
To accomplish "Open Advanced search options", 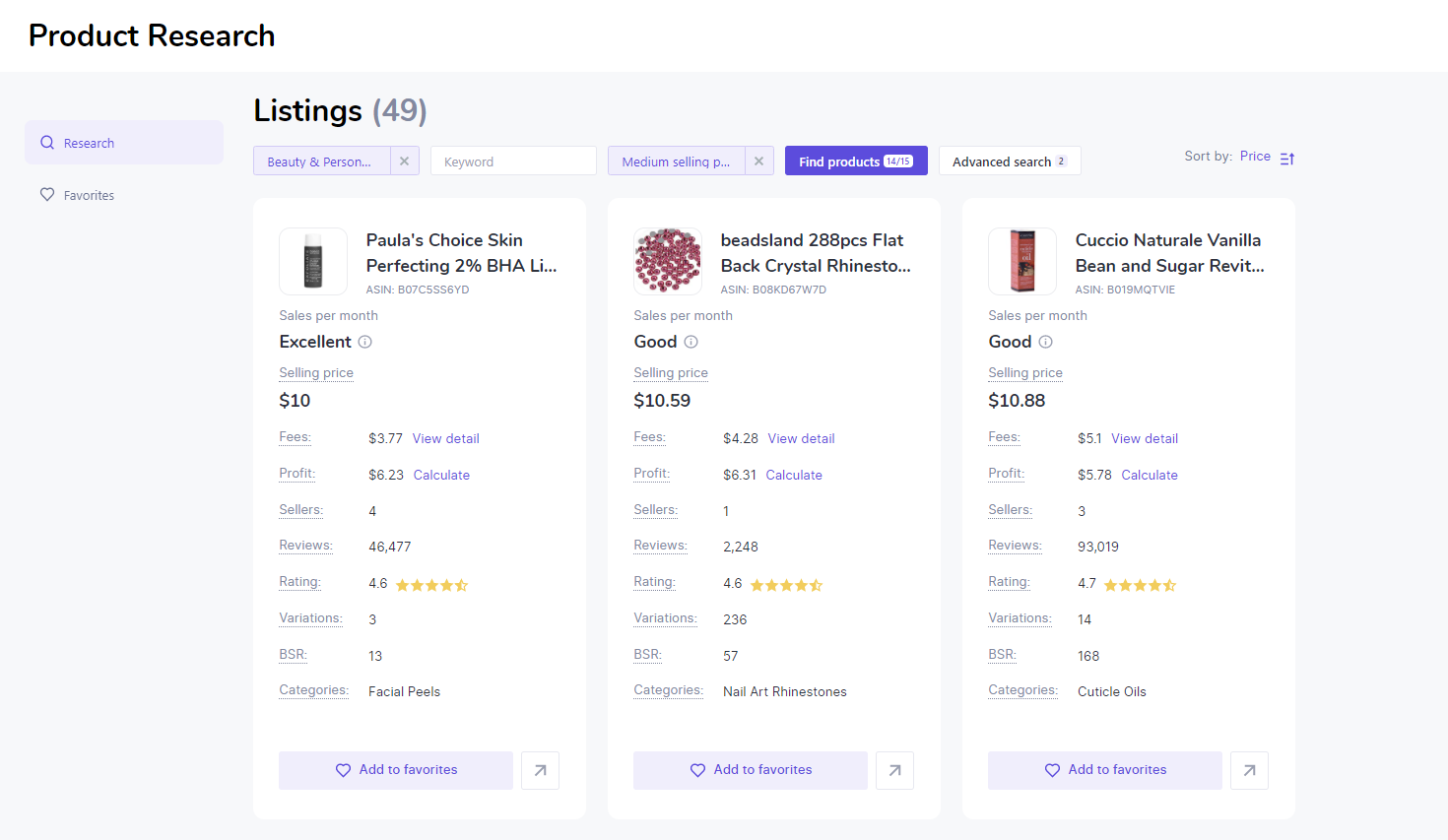I will coord(1010,162).
